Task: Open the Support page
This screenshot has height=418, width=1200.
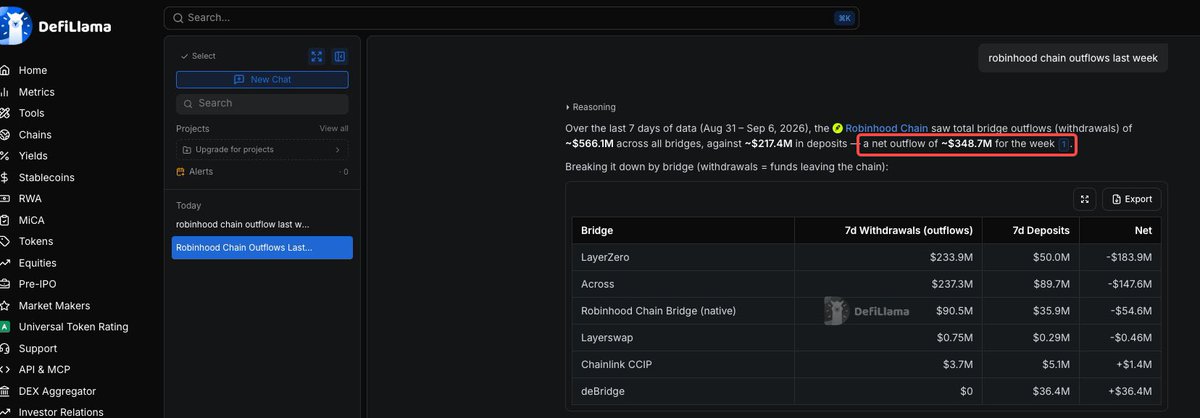Action: pos(38,349)
